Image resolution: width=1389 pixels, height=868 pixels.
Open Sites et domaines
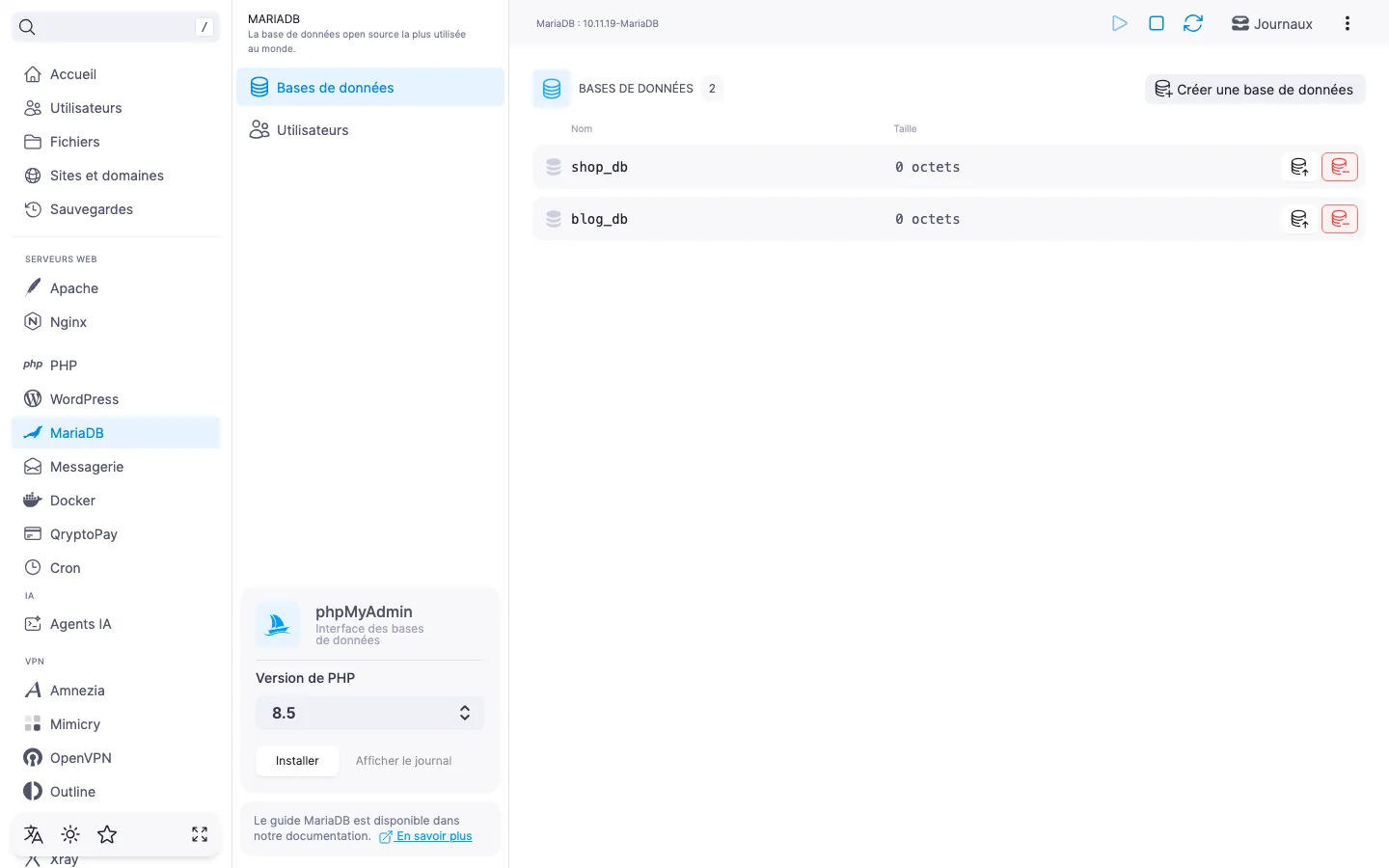tap(116, 176)
